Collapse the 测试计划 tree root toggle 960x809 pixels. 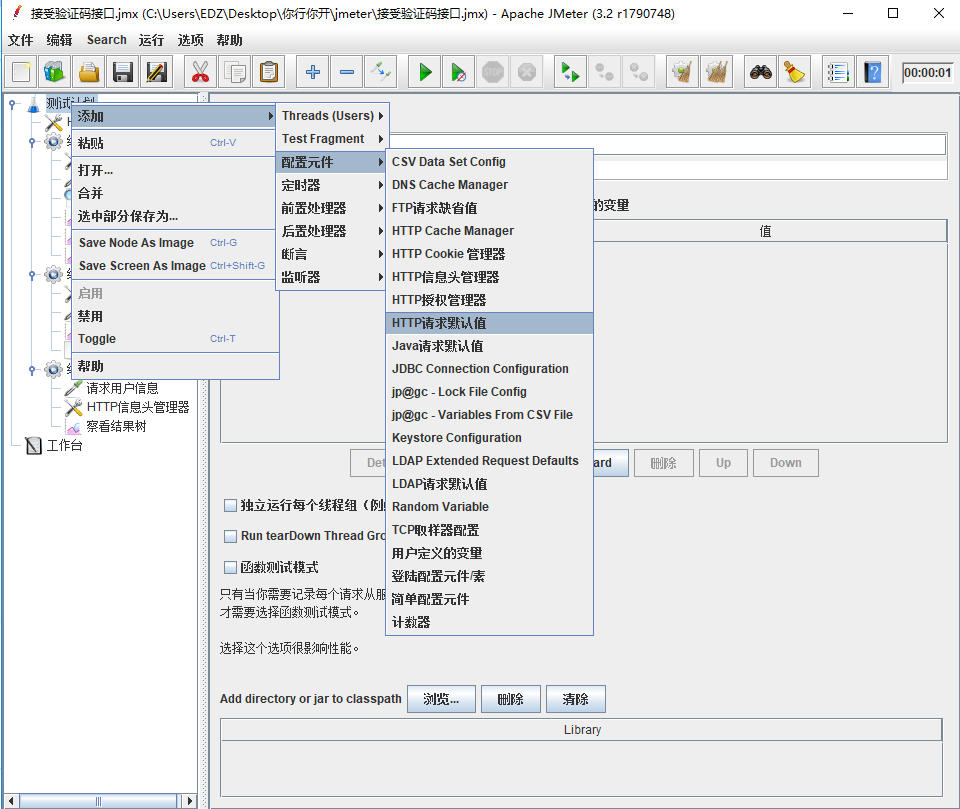point(12,105)
